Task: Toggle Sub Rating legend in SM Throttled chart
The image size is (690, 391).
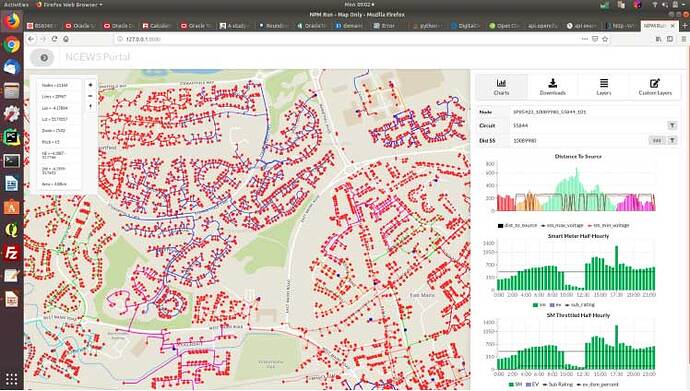Action: tap(558, 384)
